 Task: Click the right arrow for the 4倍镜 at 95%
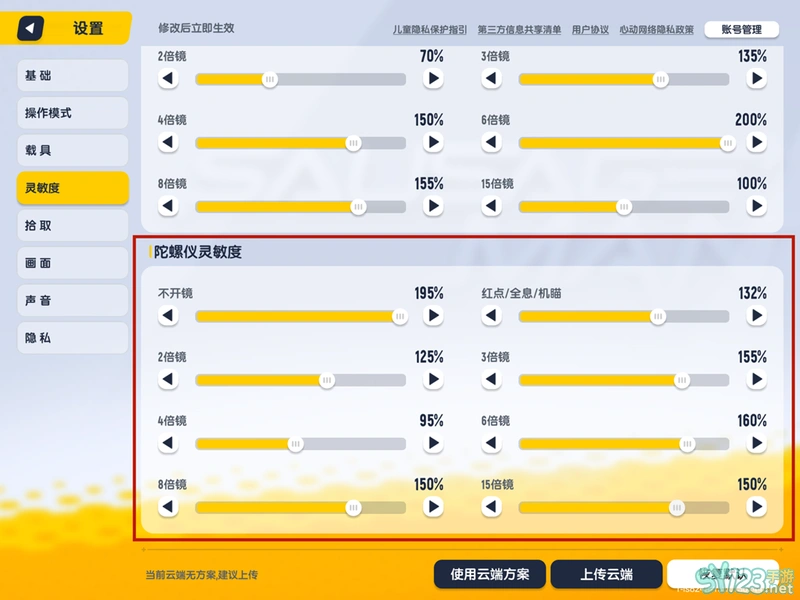(x=433, y=444)
